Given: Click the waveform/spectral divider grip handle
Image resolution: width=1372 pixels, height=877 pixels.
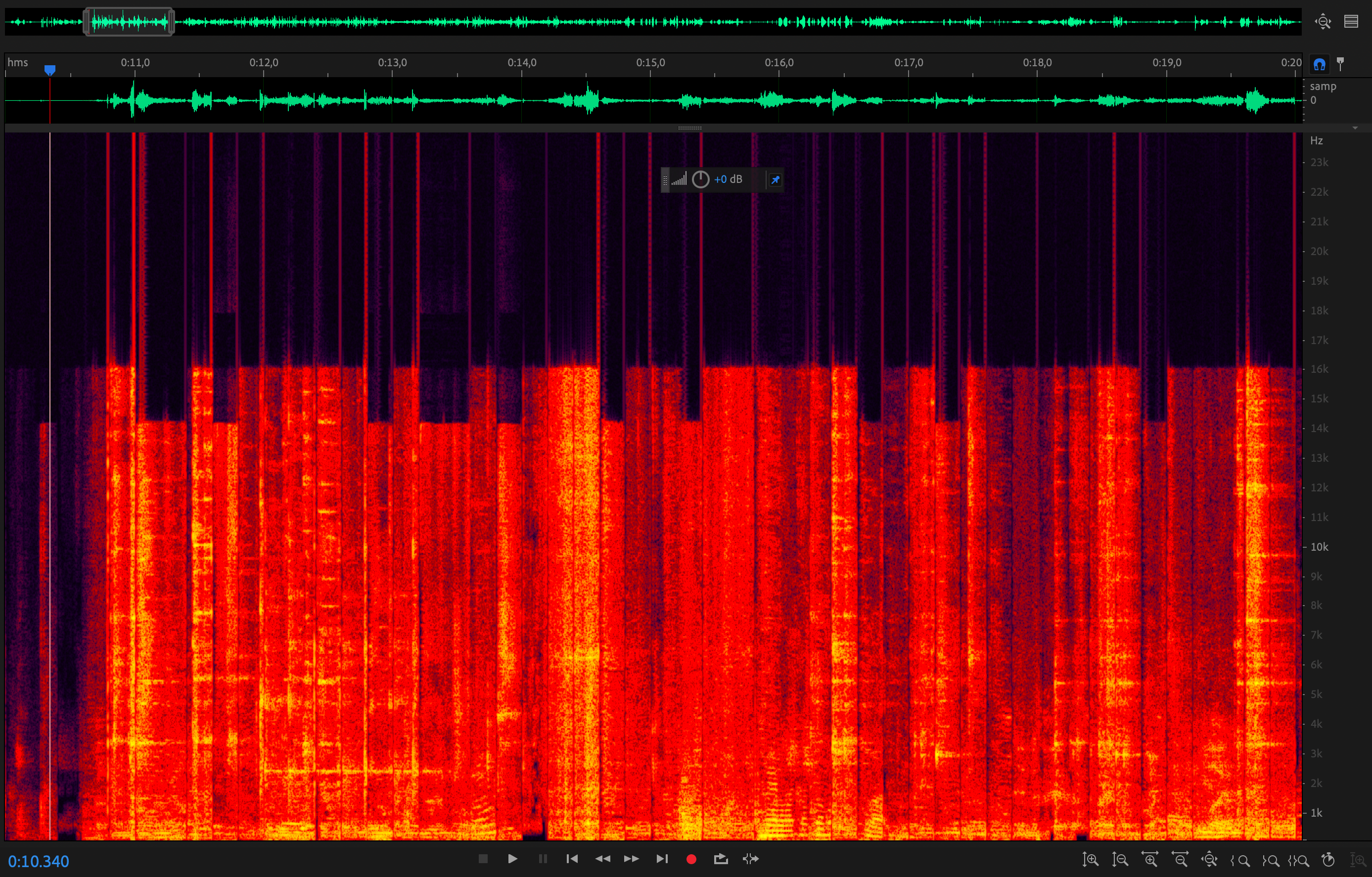Looking at the screenshot, I should 689,128.
